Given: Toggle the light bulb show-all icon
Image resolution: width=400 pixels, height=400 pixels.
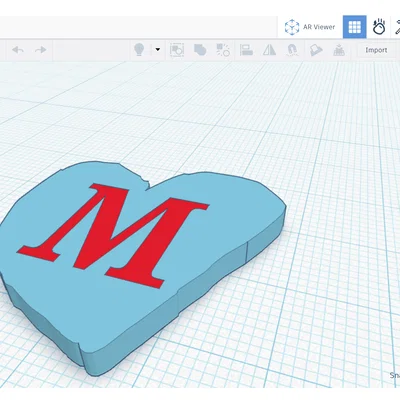Looking at the screenshot, I should 139,50.
